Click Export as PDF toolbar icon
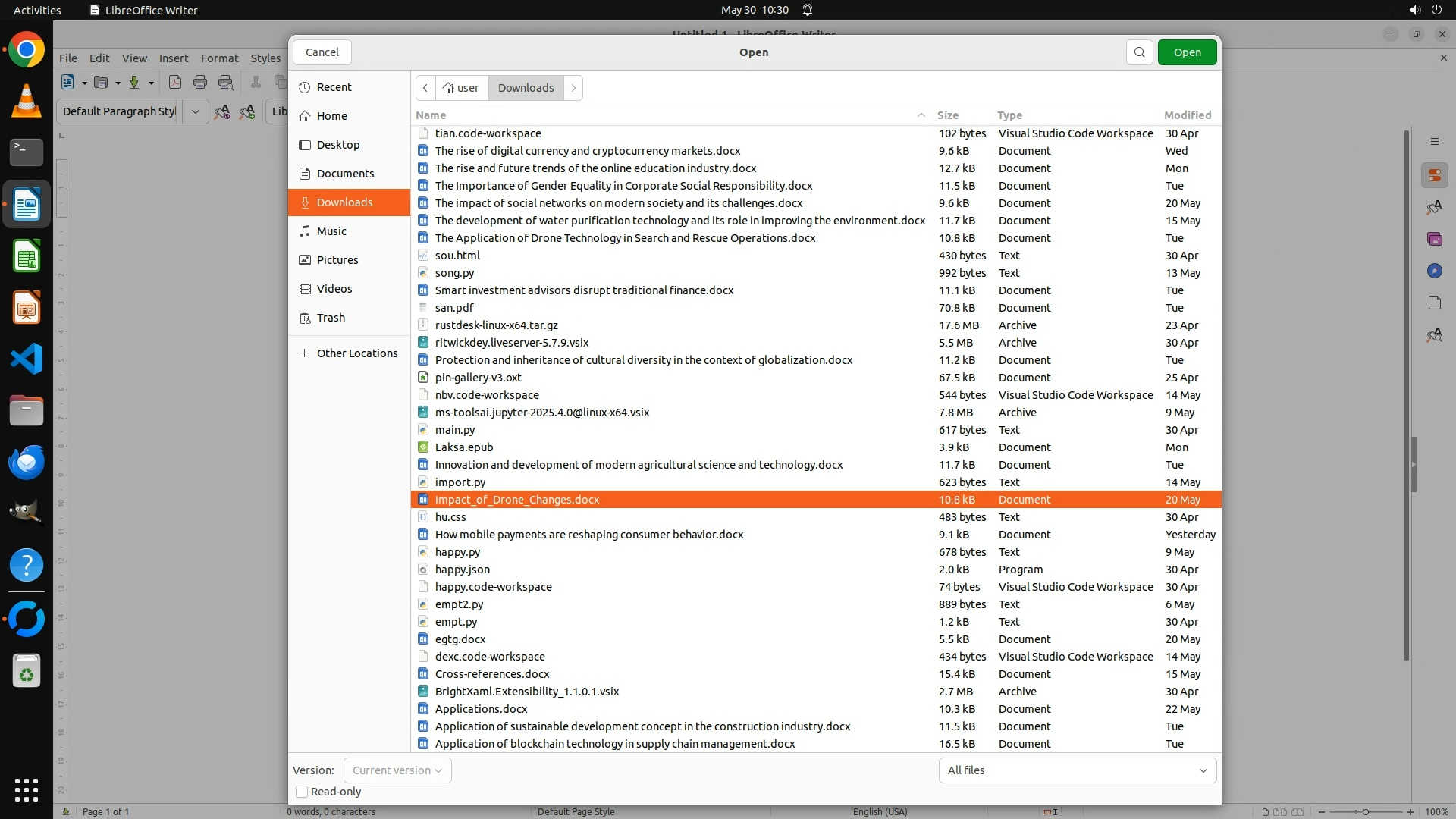1456x819 pixels. click(175, 83)
